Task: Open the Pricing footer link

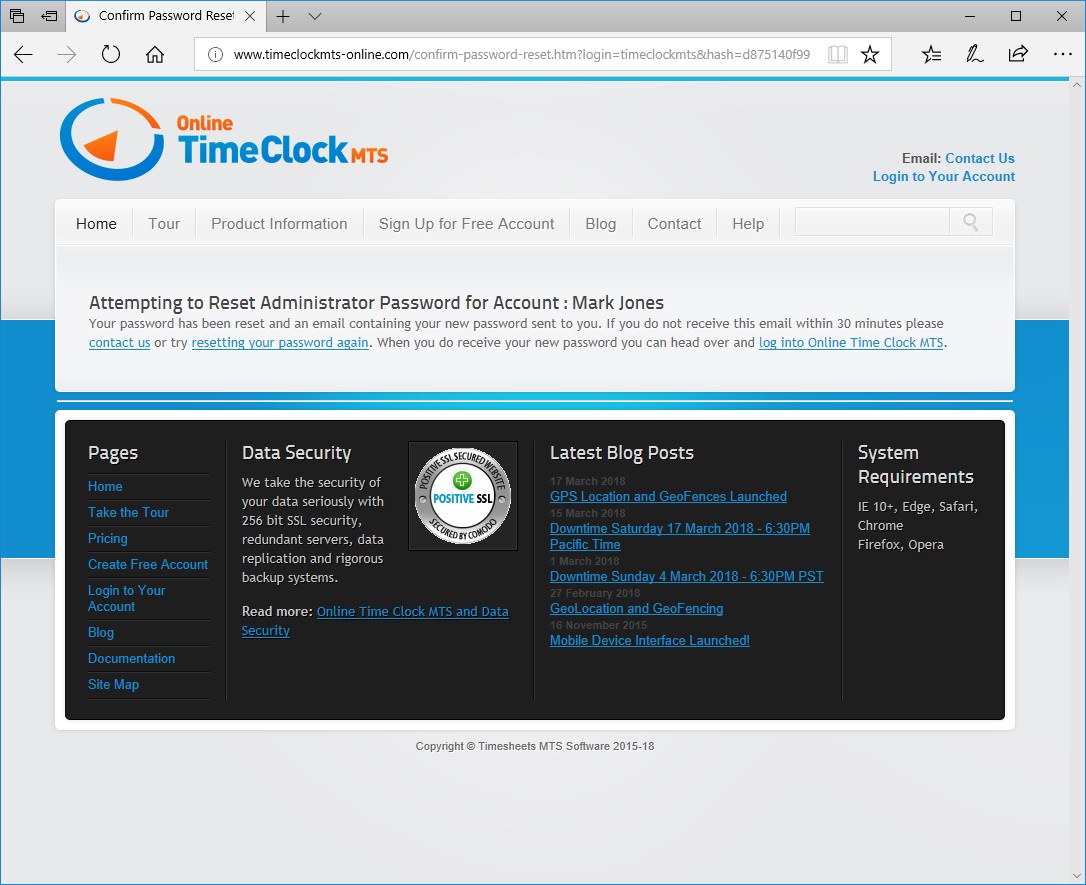Action: click(x=107, y=538)
